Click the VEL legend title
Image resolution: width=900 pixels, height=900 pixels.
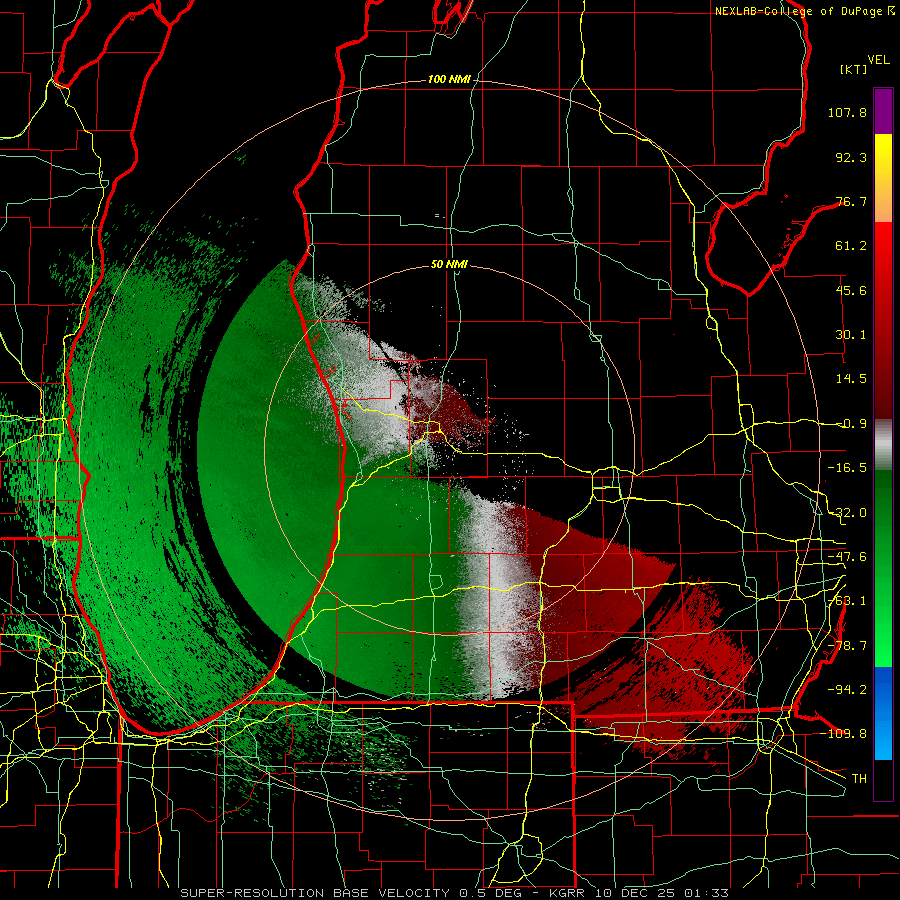pos(878,60)
